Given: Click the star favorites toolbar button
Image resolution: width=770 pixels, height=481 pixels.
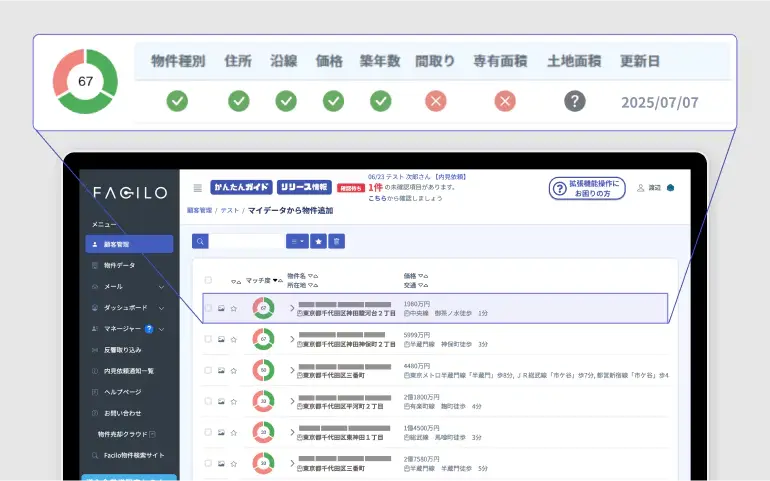Looking at the screenshot, I should point(318,241).
